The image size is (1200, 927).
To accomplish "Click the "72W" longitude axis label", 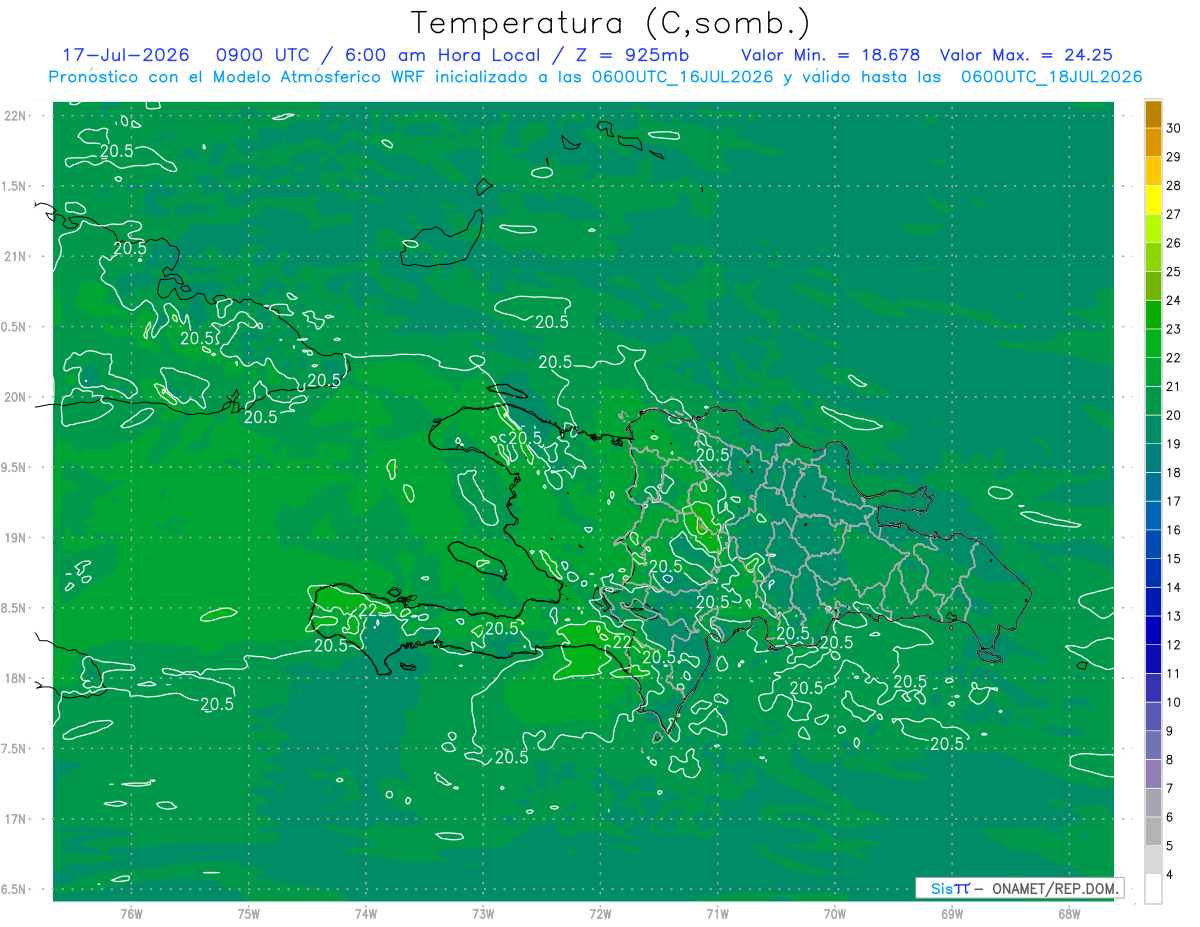I will click(x=600, y=914).
